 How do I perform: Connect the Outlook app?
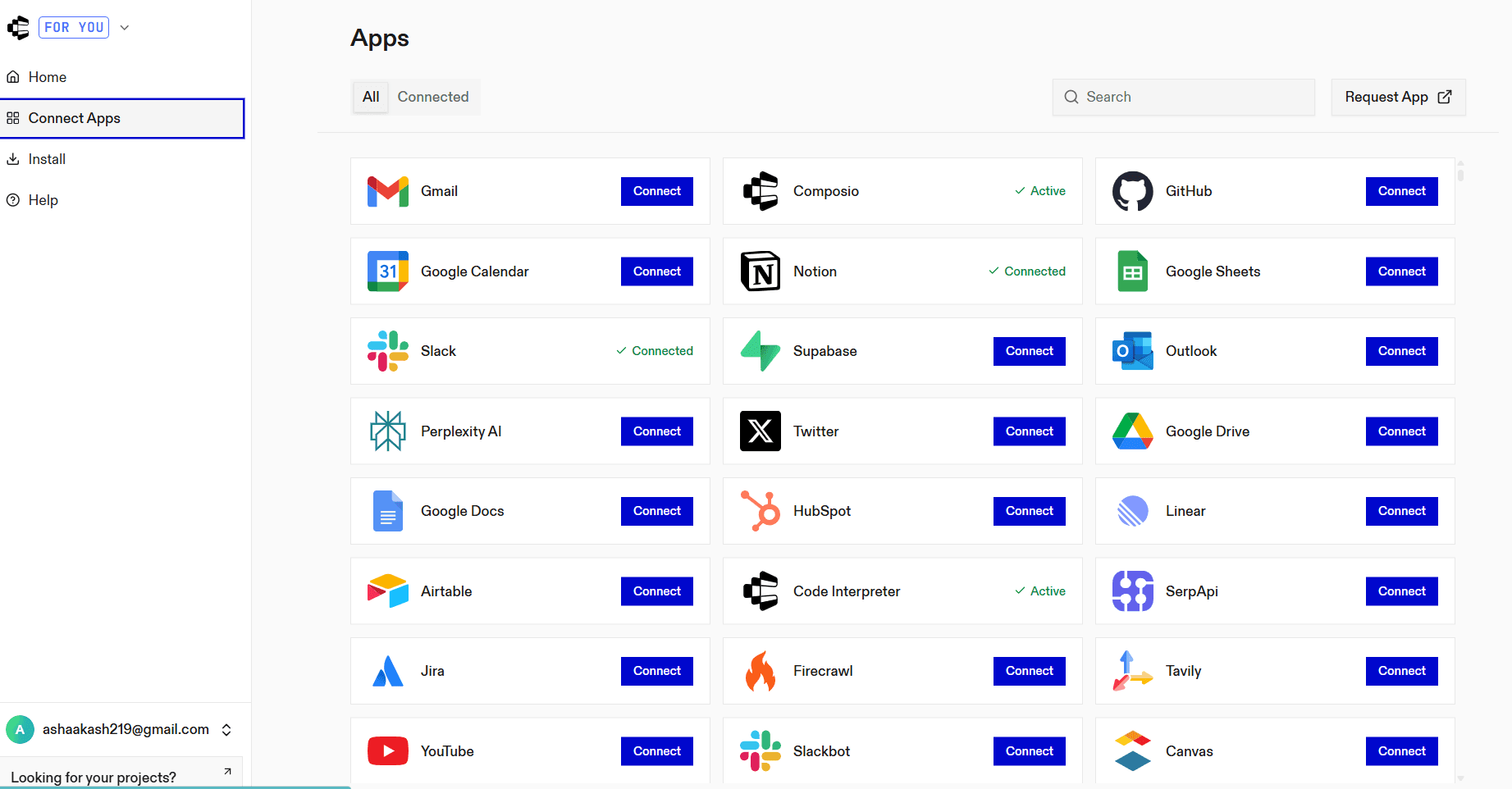click(x=1402, y=351)
